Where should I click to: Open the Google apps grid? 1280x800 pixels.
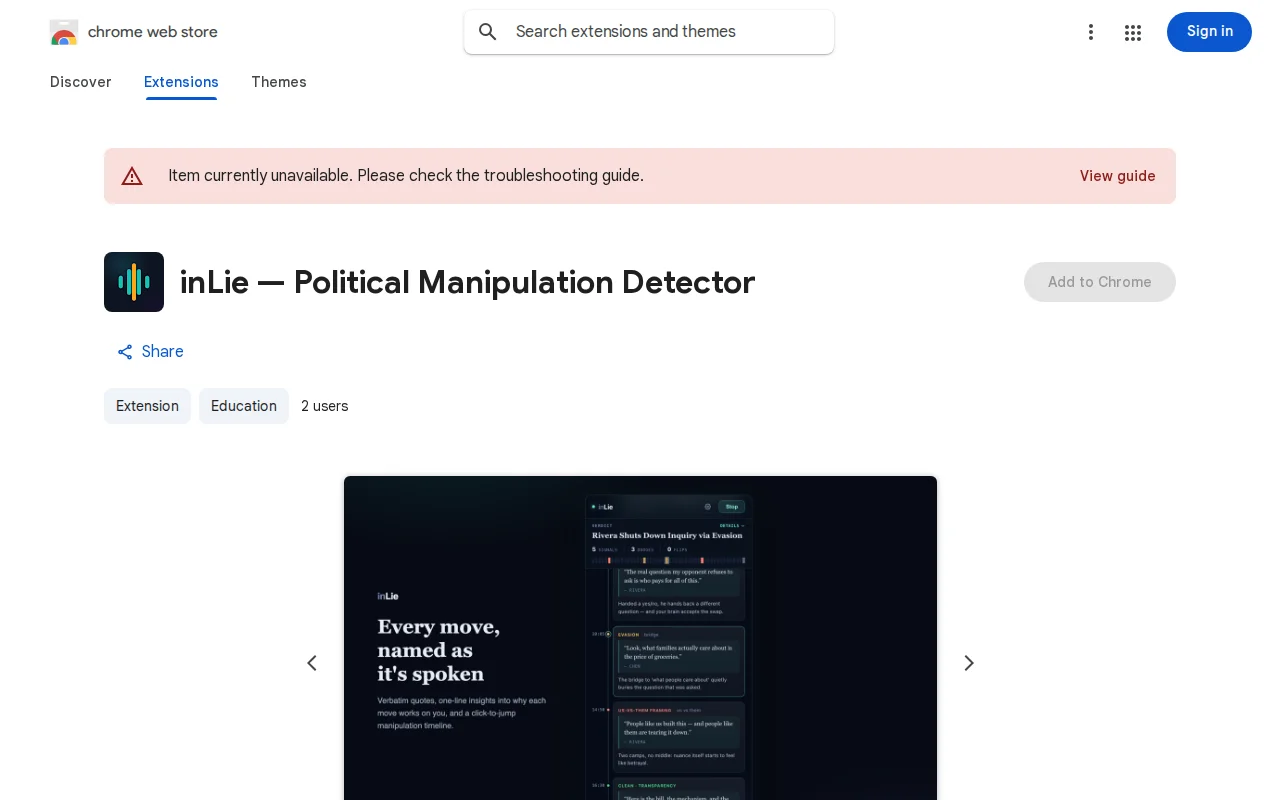pyautogui.click(x=1133, y=32)
